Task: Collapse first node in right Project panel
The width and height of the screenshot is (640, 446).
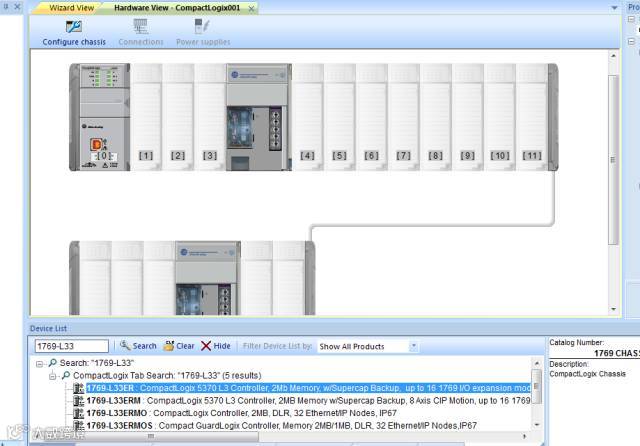Action: (631, 19)
